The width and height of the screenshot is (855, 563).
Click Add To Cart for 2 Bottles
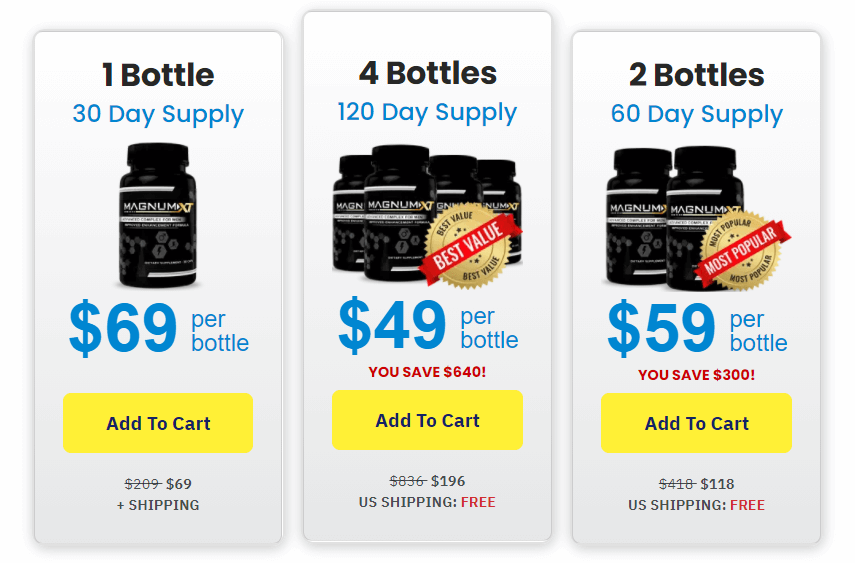click(x=696, y=423)
